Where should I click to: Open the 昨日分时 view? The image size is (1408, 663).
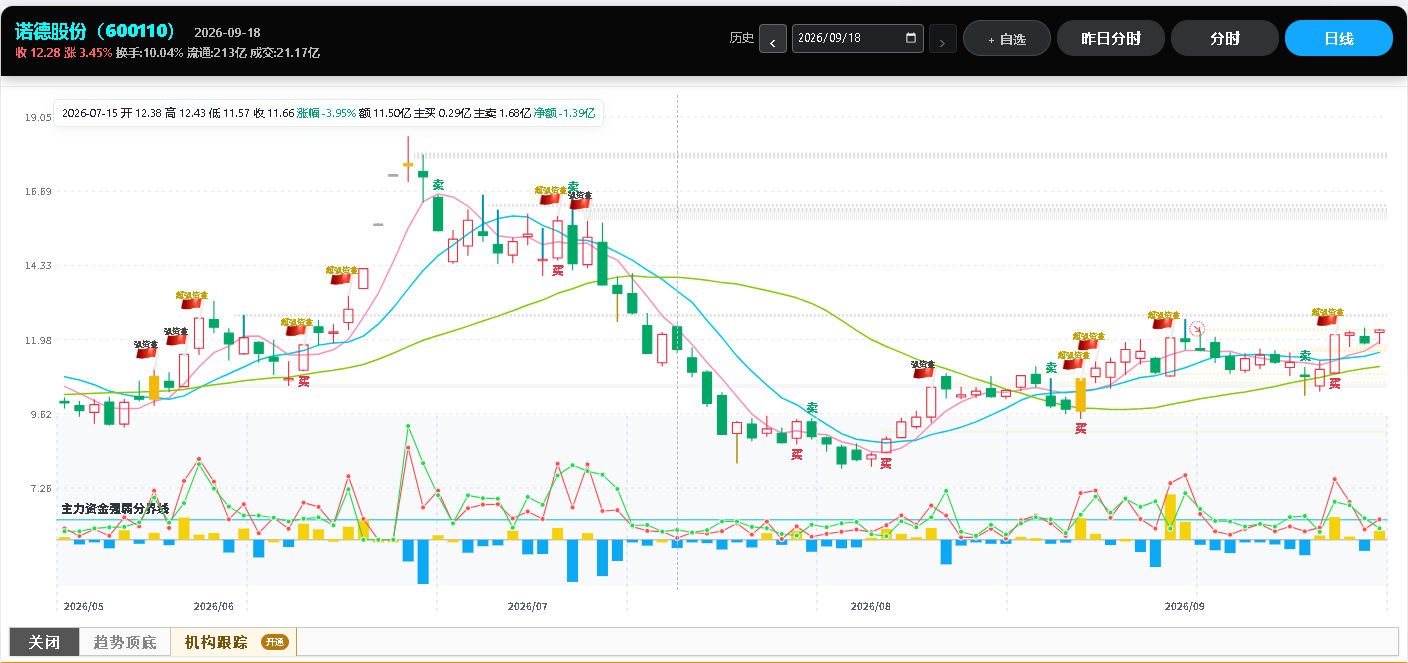click(1111, 39)
